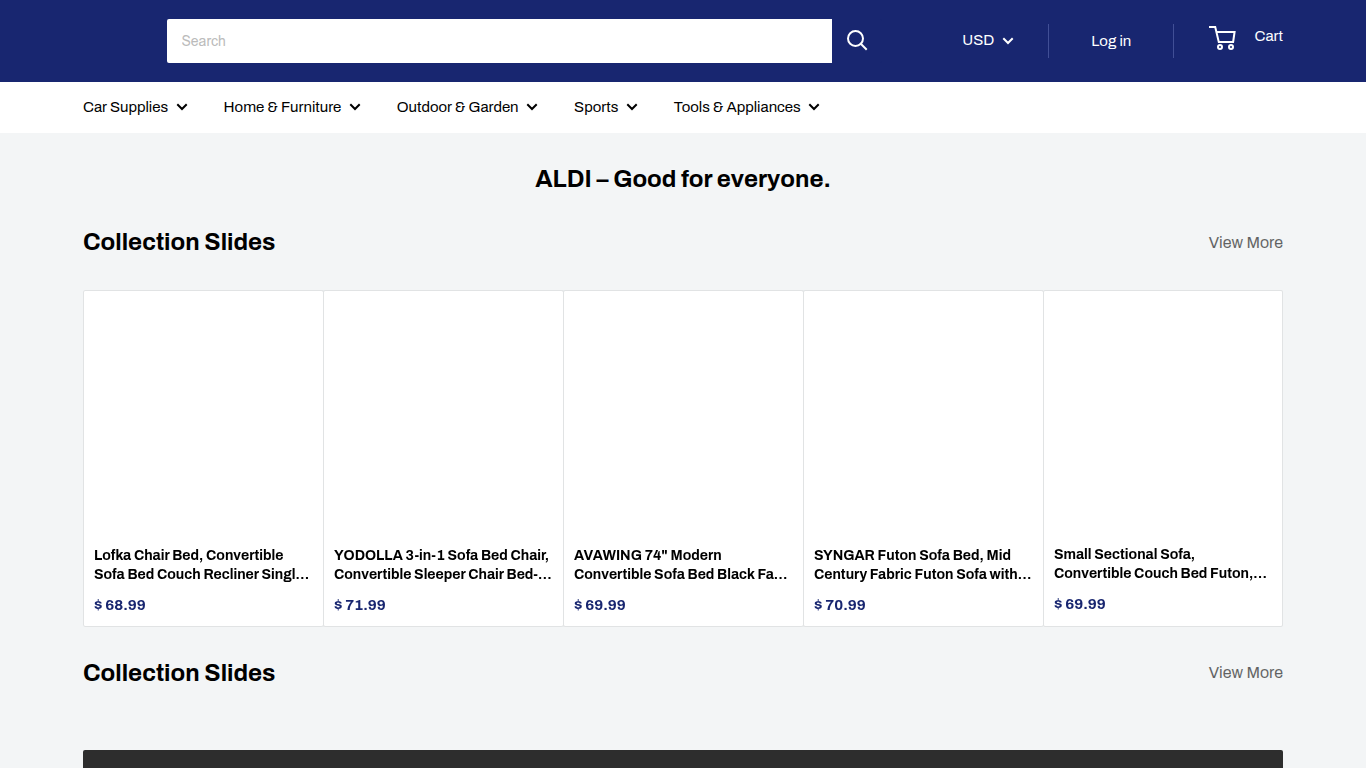Image resolution: width=1366 pixels, height=768 pixels.
Task: Click the first Collection Slides heading
Action: click(x=179, y=242)
